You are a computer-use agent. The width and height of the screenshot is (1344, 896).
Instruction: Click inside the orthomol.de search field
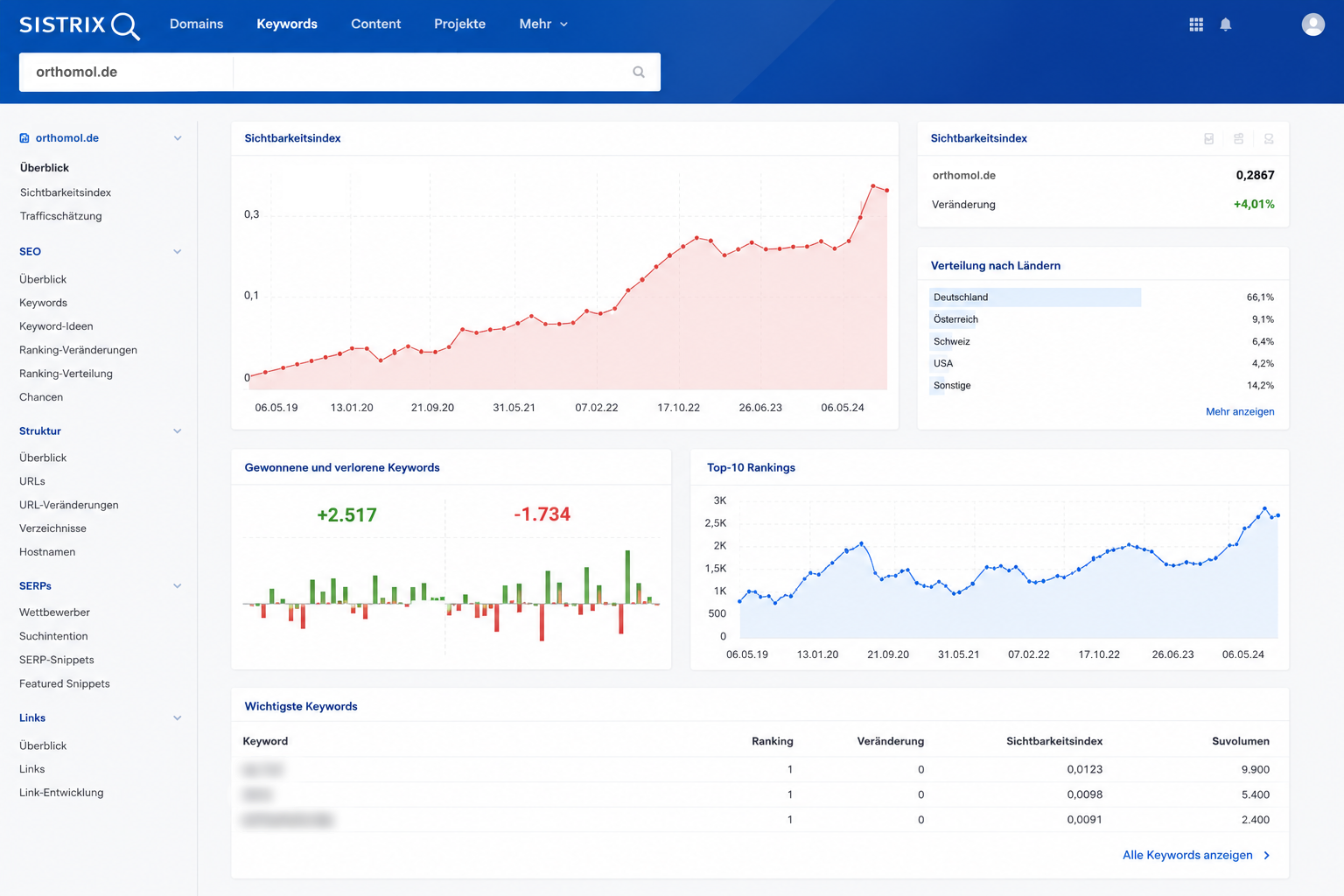[127, 72]
